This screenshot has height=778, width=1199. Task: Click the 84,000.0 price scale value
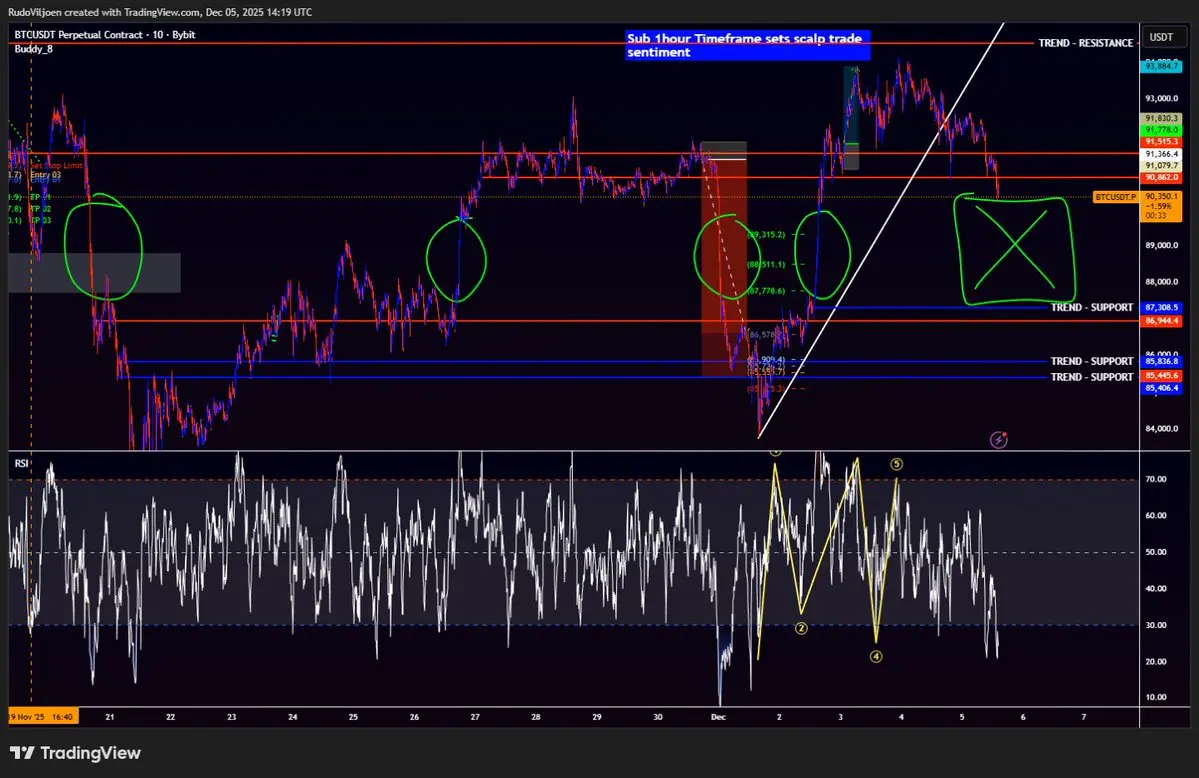[1162, 428]
